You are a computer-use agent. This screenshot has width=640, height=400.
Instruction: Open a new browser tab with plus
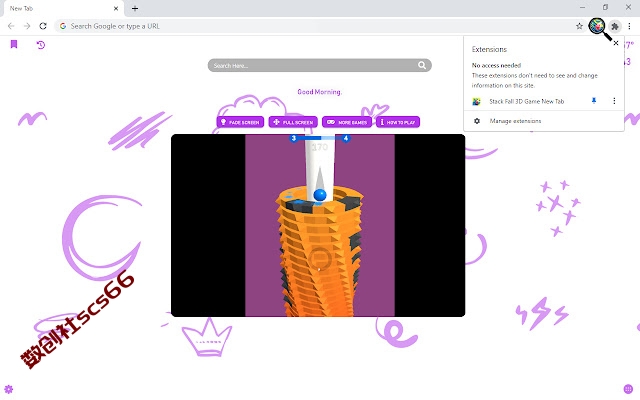point(135,8)
